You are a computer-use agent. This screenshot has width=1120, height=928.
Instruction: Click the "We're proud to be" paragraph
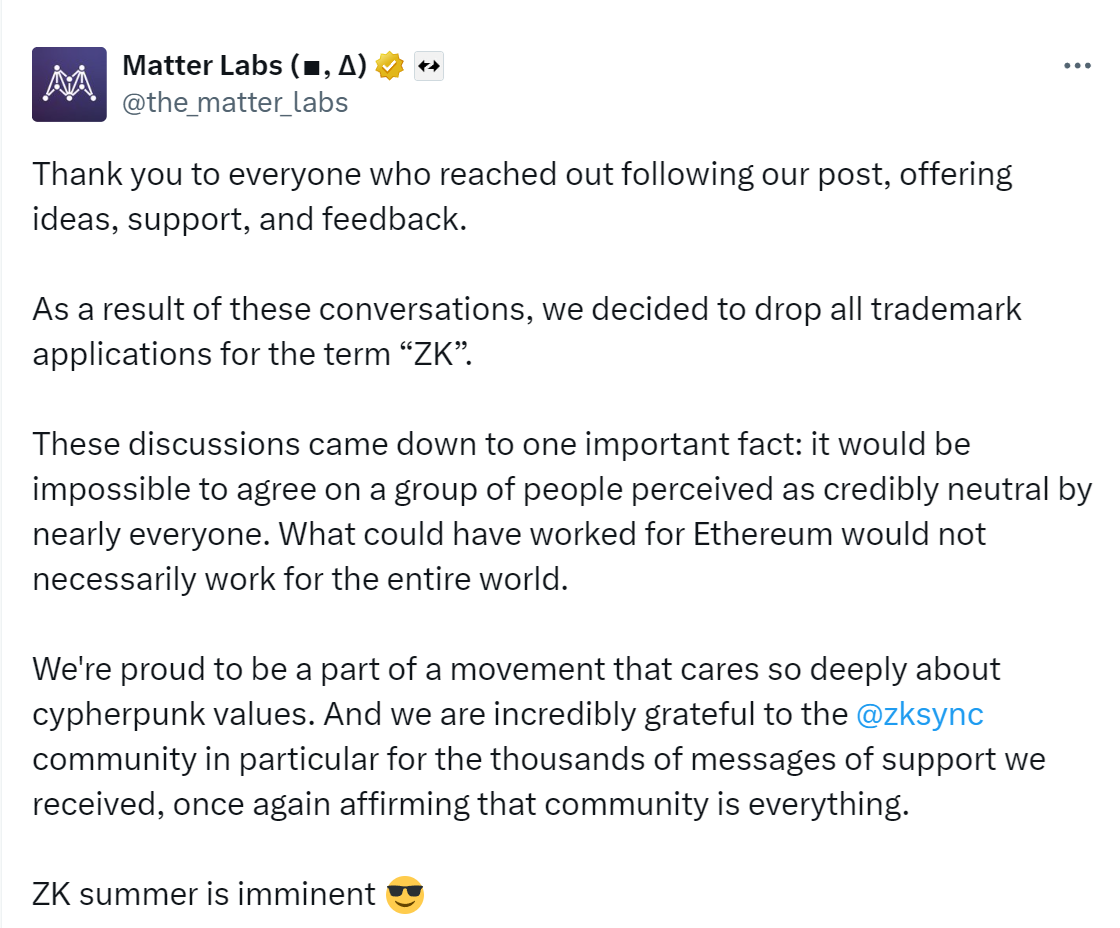click(x=539, y=737)
